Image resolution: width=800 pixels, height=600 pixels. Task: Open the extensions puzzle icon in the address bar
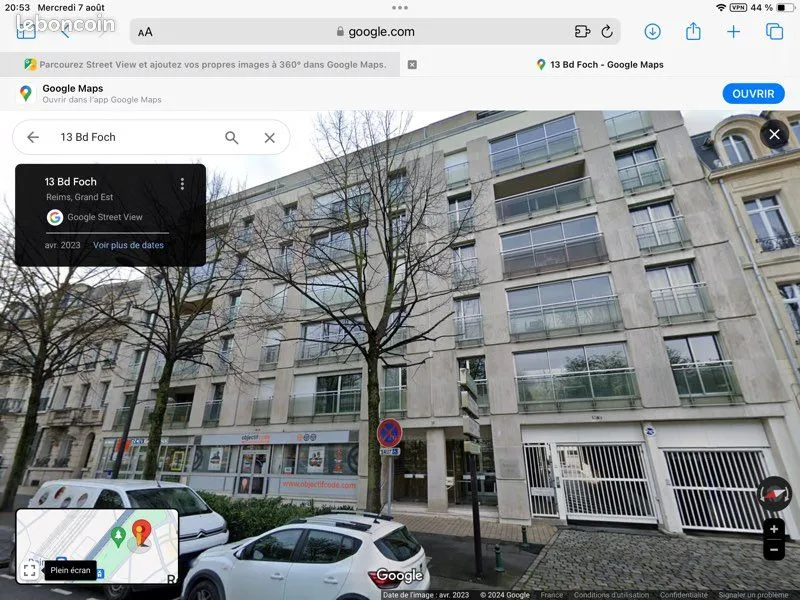pos(582,32)
